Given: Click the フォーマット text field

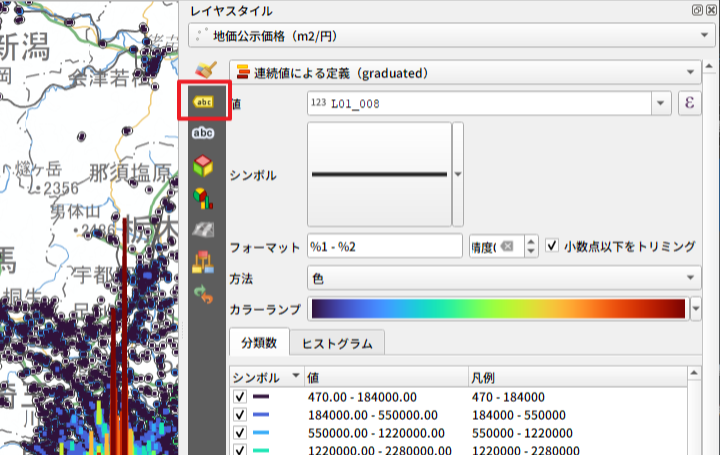Looking at the screenshot, I should [384, 246].
